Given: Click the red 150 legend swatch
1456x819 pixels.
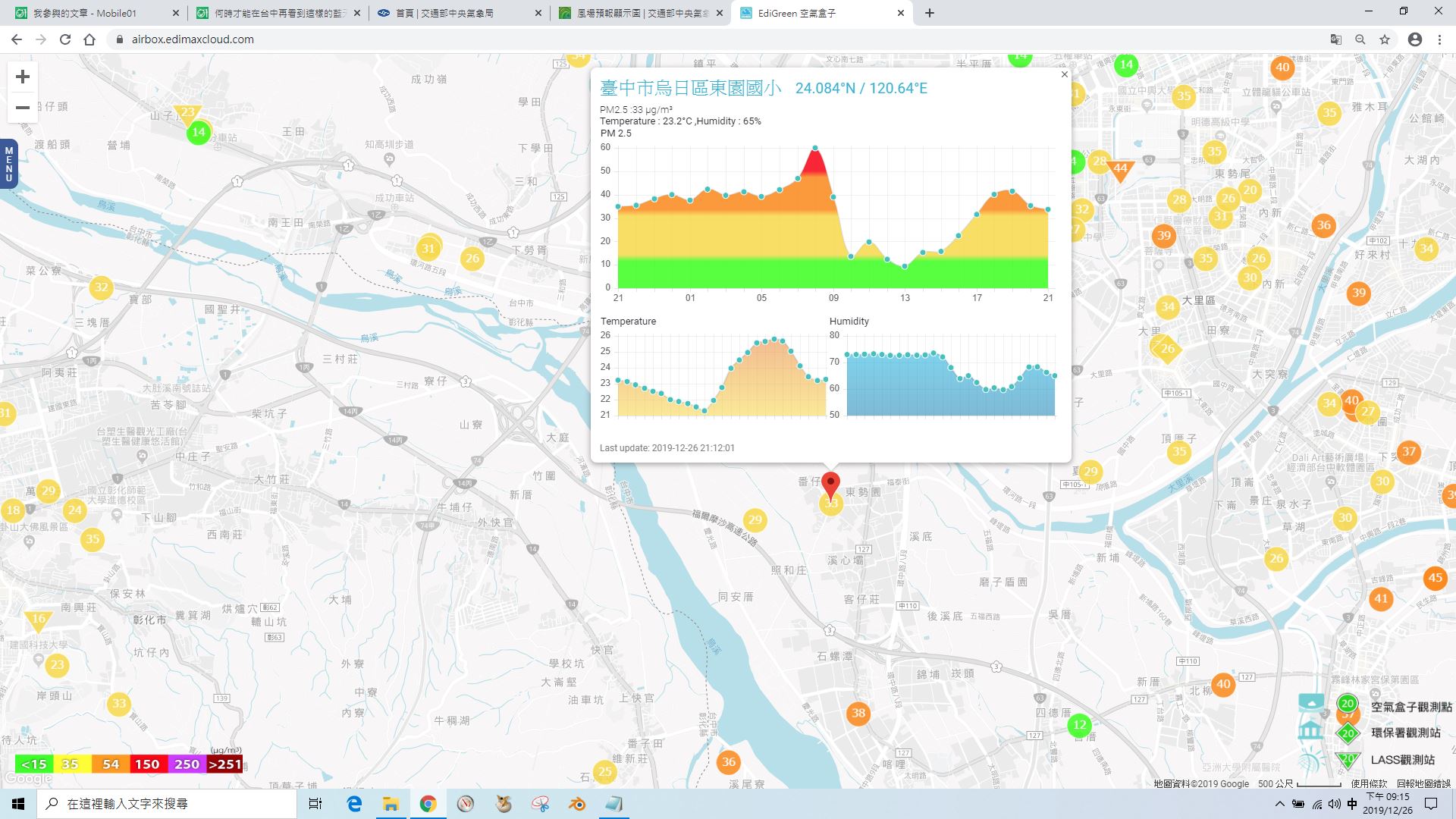Looking at the screenshot, I should 148,764.
